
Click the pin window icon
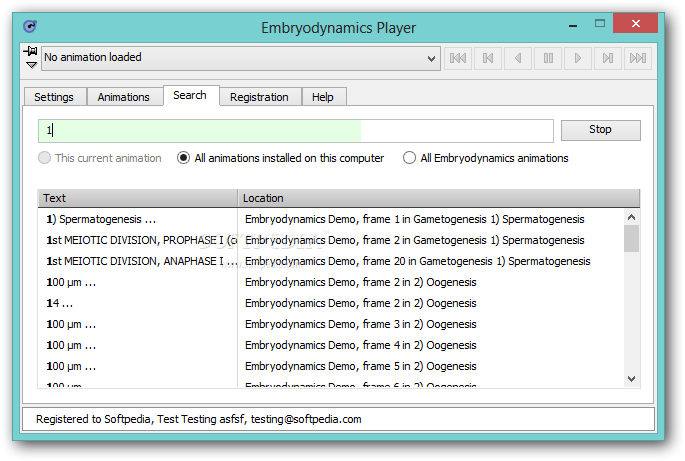click(x=31, y=51)
